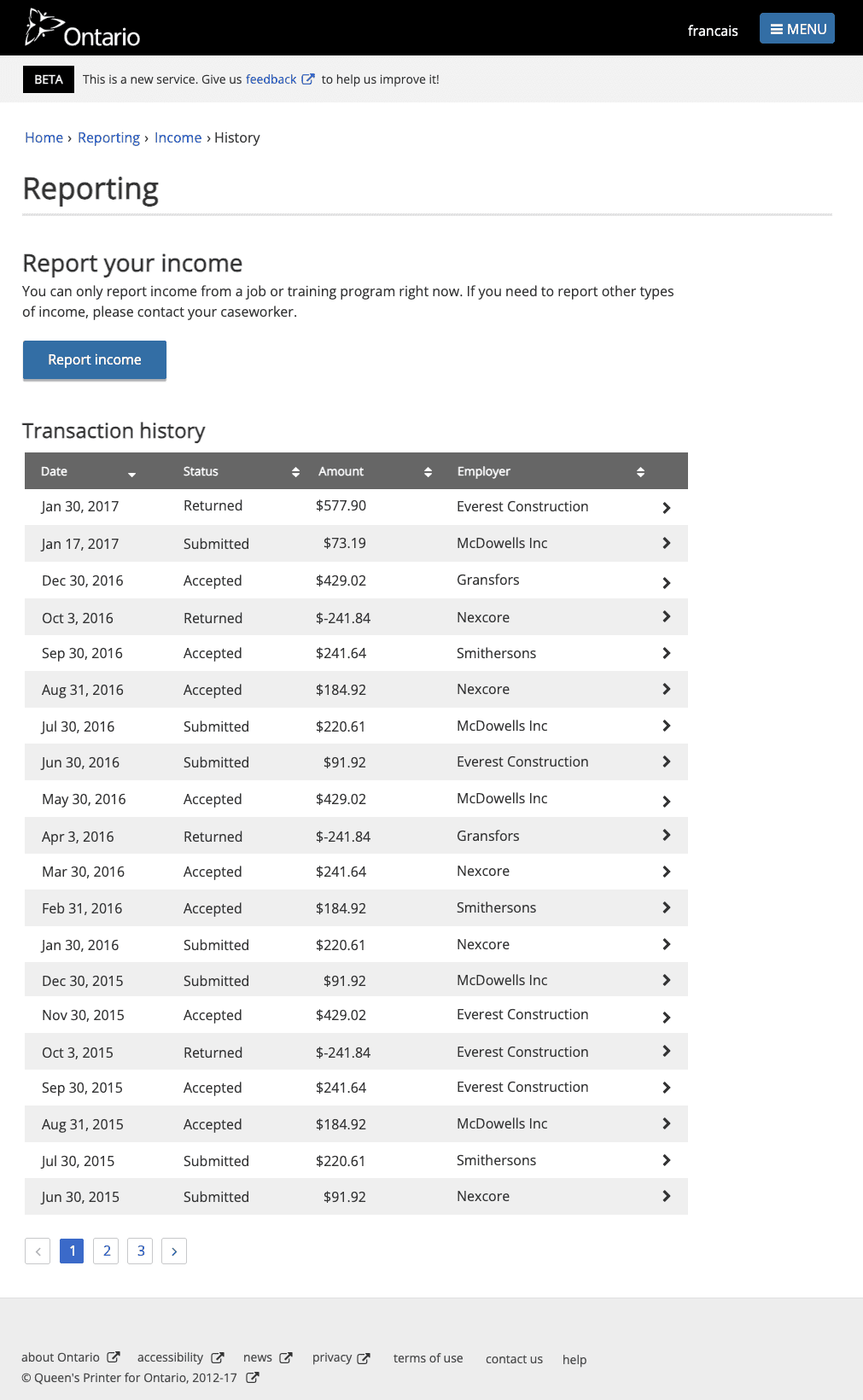Sort table by Status column arrows
Viewport: 863px width, 1400px height.
click(x=295, y=472)
